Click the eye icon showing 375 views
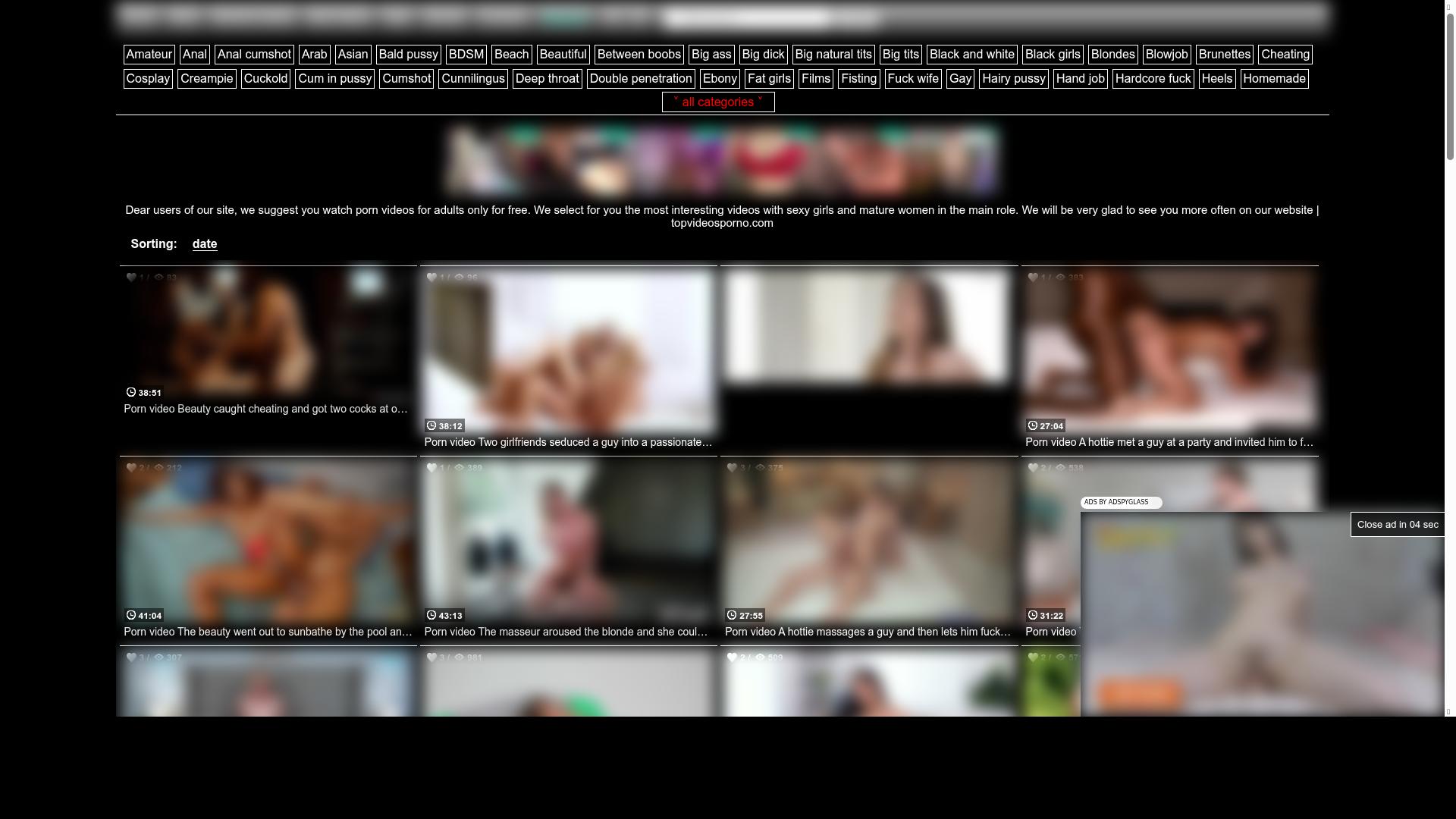1456x819 pixels. click(759, 468)
